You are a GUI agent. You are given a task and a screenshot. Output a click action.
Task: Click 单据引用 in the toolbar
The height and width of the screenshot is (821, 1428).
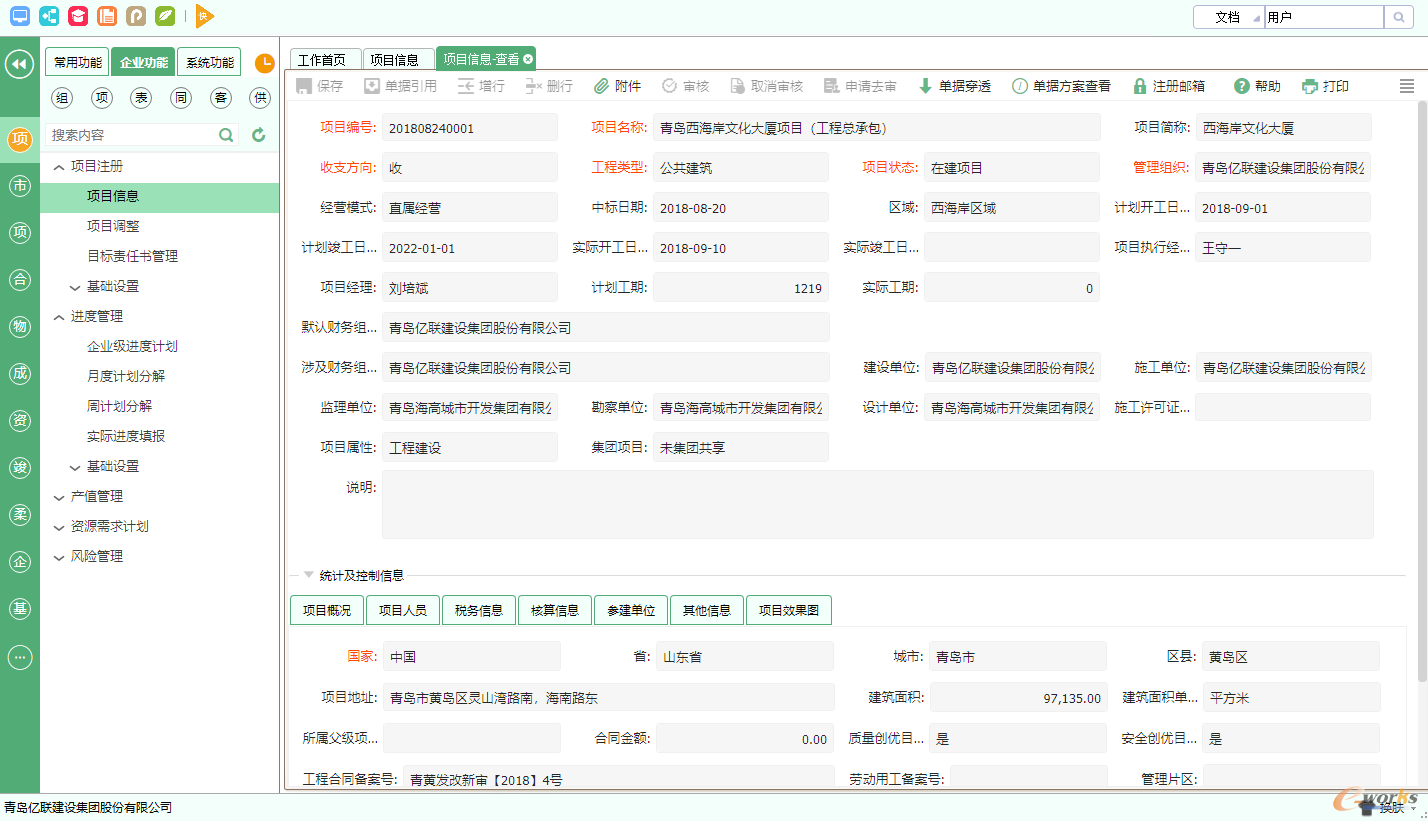click(400, 87)
